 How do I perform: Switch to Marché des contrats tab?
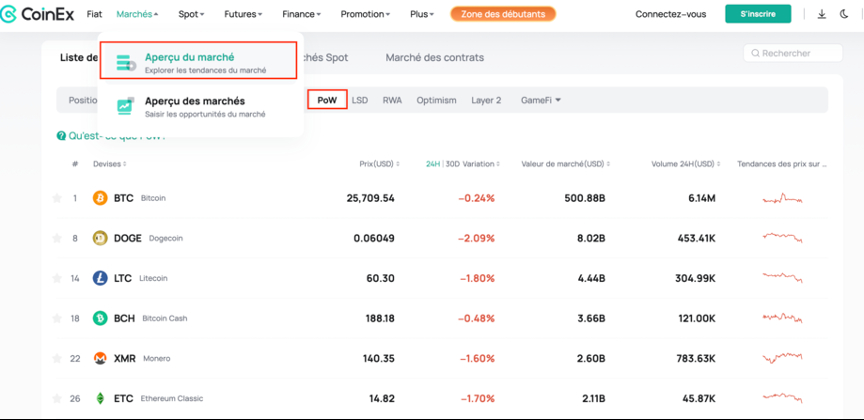[x=435, y=57]
